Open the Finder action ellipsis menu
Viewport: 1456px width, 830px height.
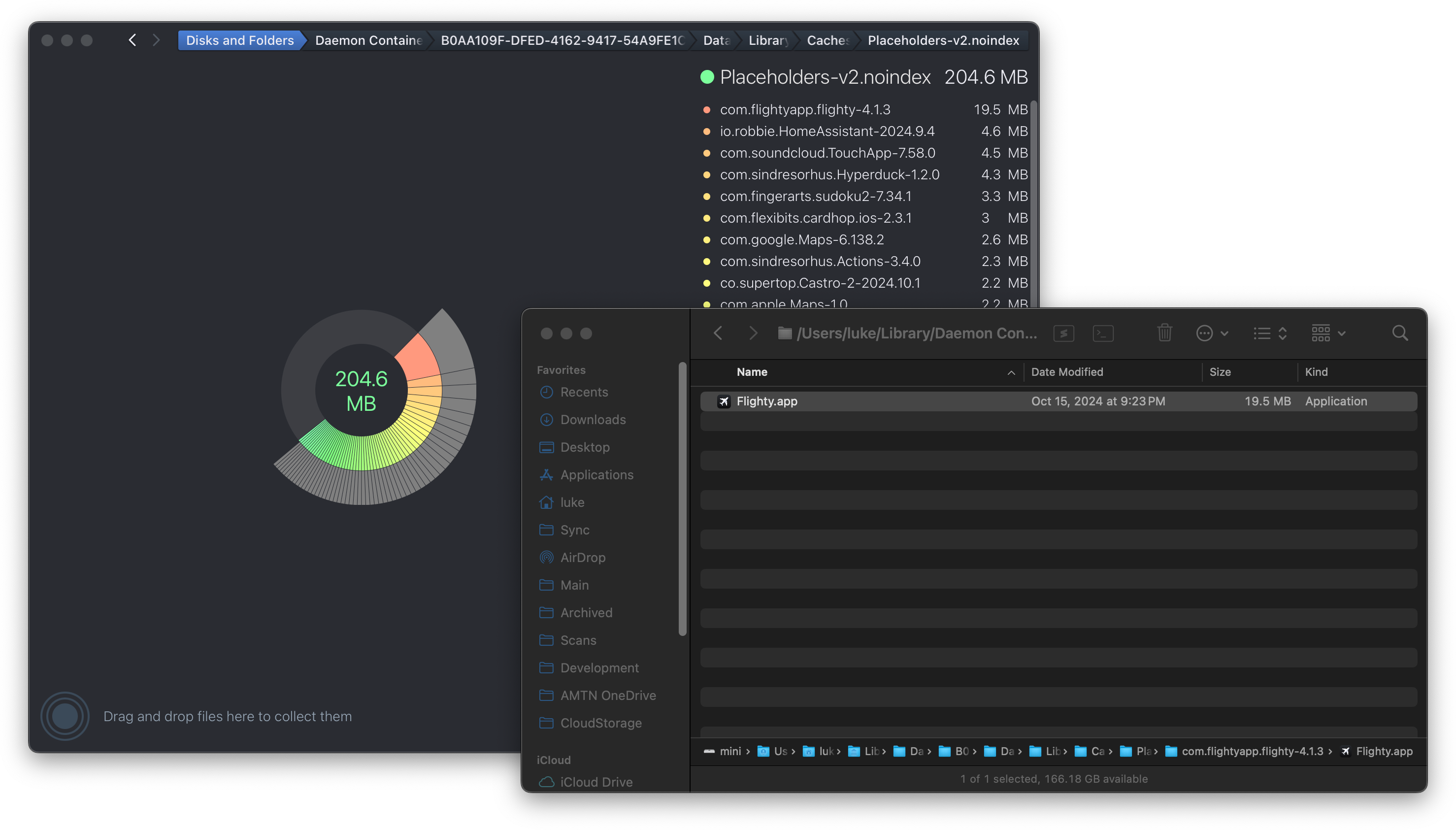(1211, 333)
